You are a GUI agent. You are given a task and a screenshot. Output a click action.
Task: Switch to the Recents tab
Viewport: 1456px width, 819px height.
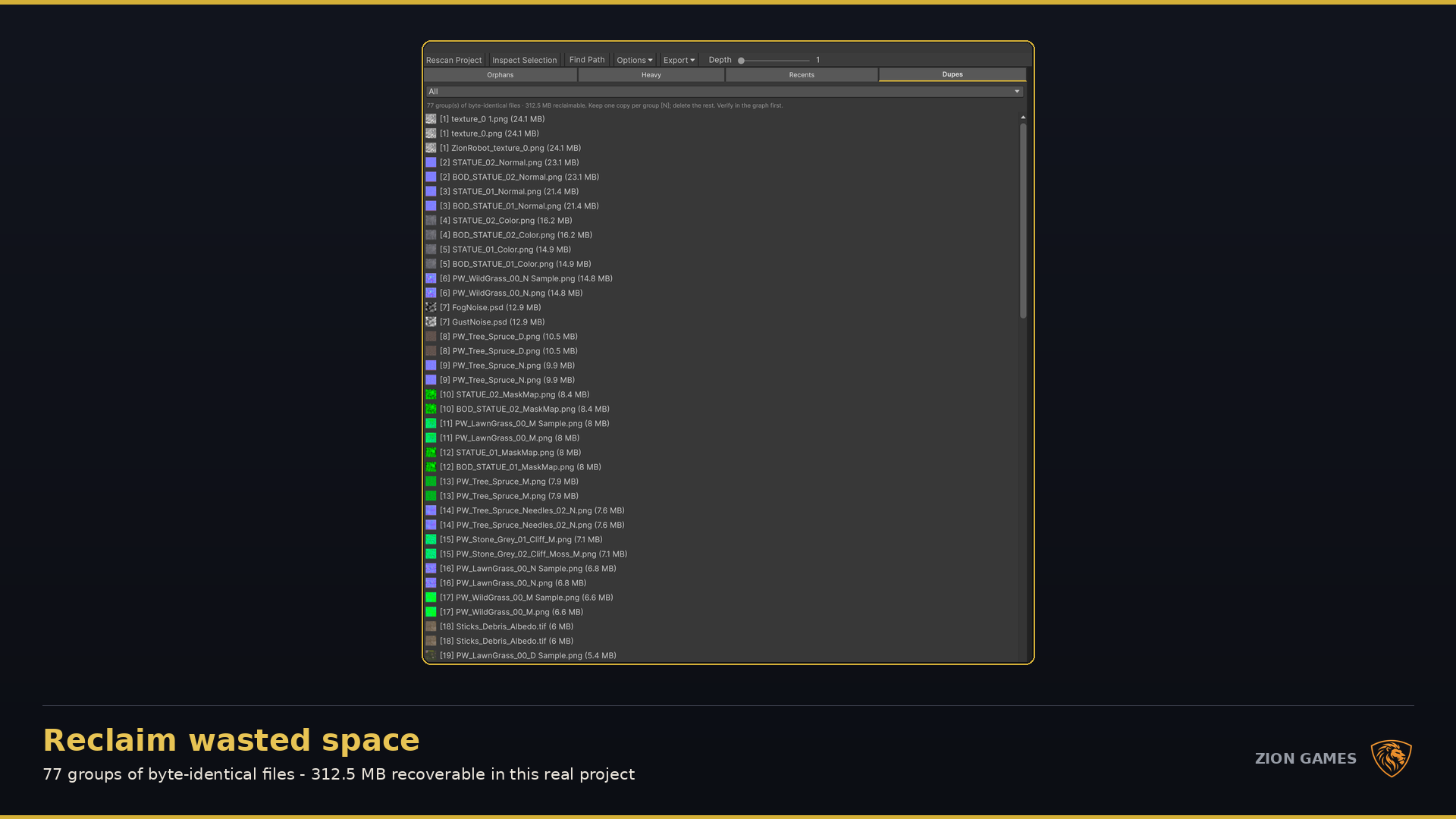(802, 75)
